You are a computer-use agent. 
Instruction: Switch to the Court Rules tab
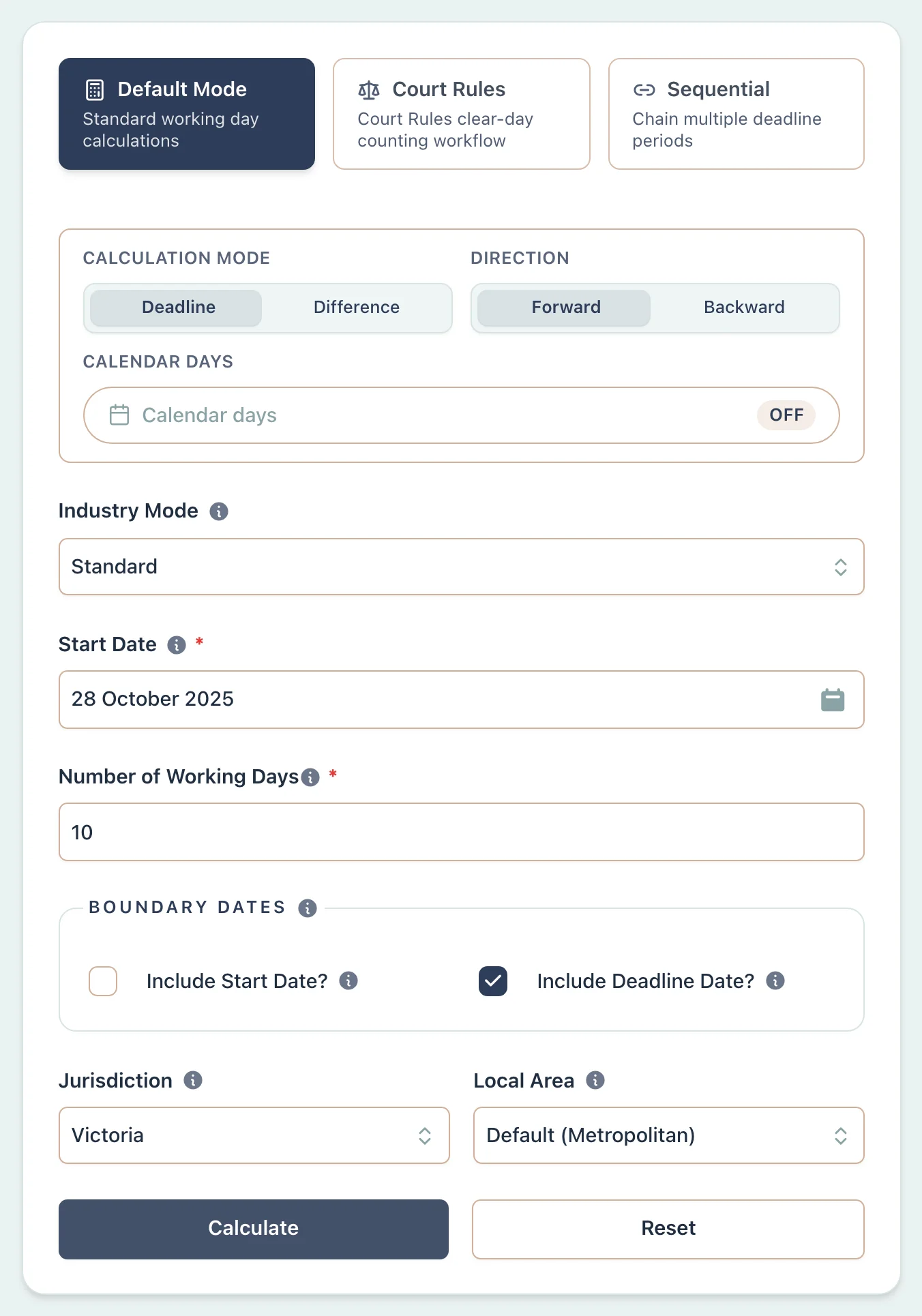pos(461,114)
